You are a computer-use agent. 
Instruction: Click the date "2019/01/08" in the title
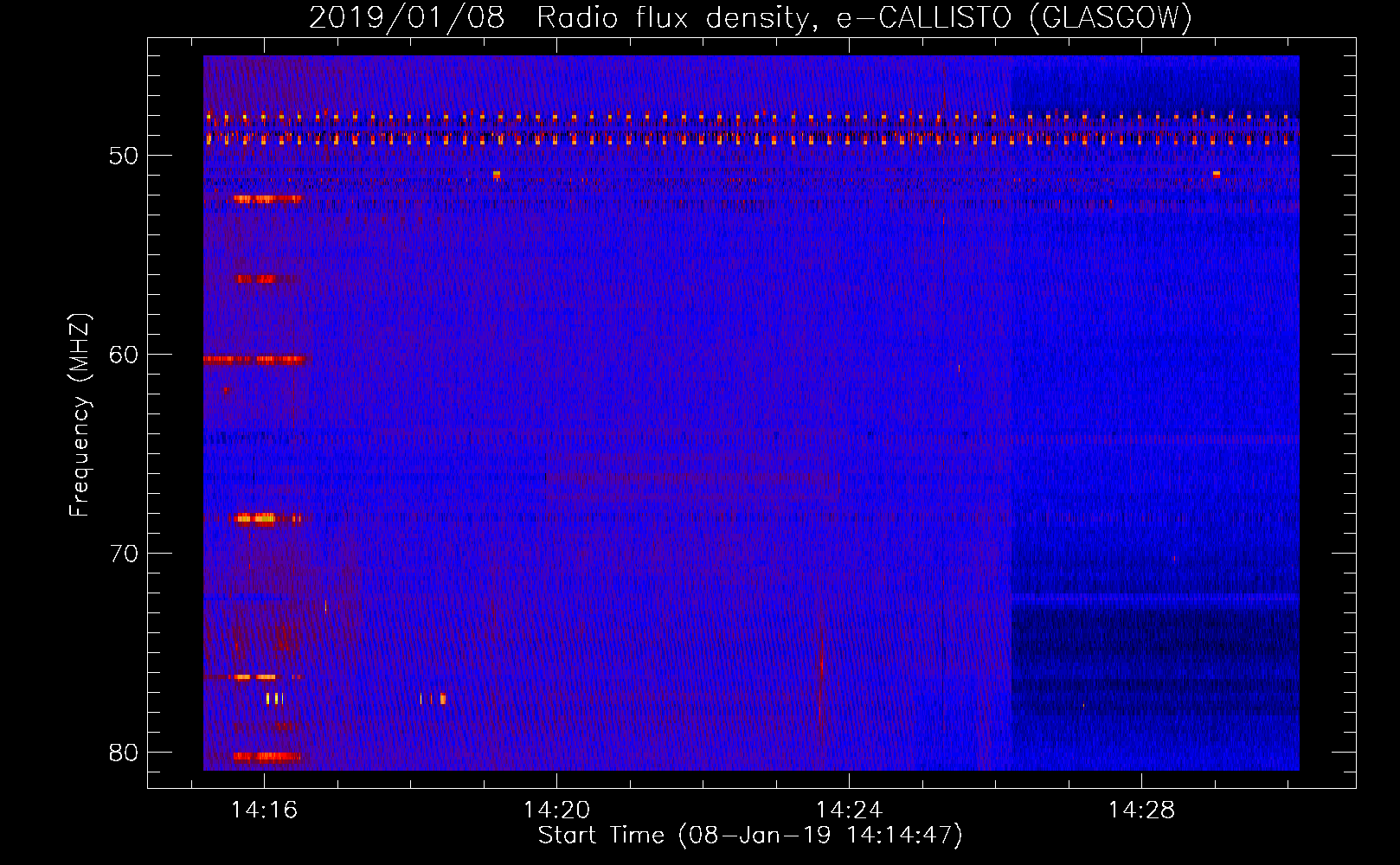407,17
